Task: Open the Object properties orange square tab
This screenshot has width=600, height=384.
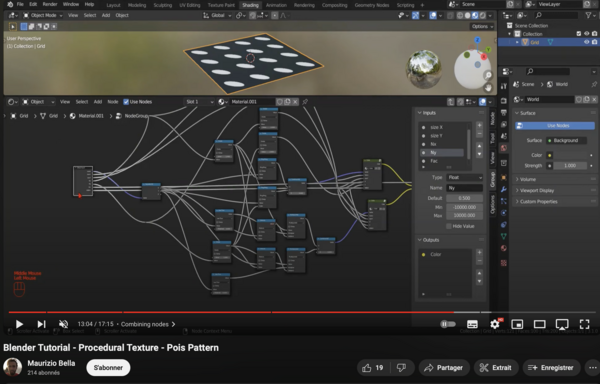Action: click(x=504, y=177)
